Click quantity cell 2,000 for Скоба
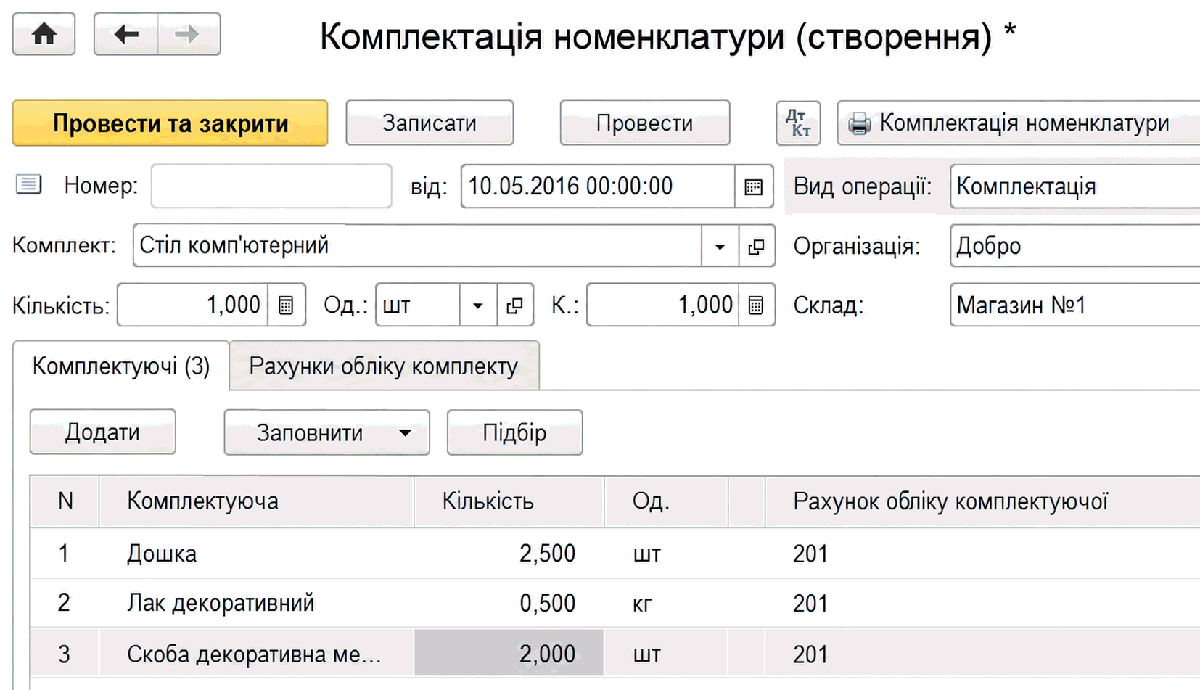1200x690 pixels. click(x=509, y=654)
